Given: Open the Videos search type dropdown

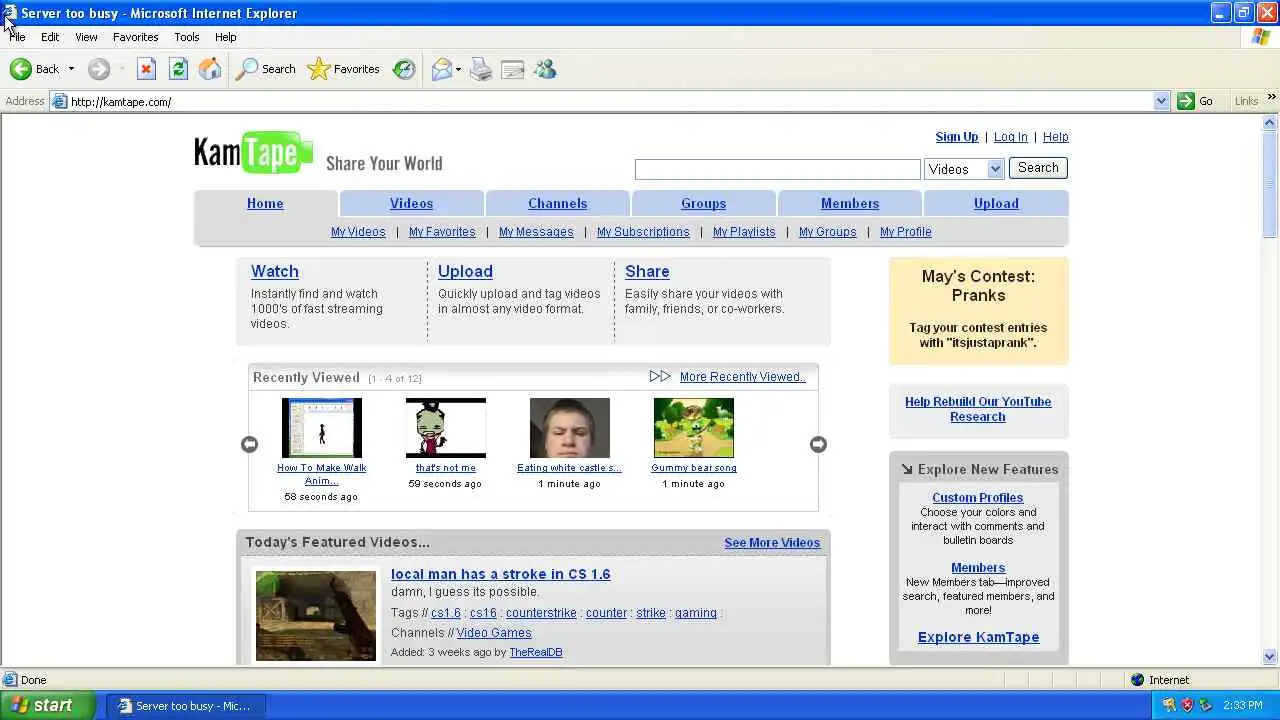Looking at the screenshot, I should point(995,169).
